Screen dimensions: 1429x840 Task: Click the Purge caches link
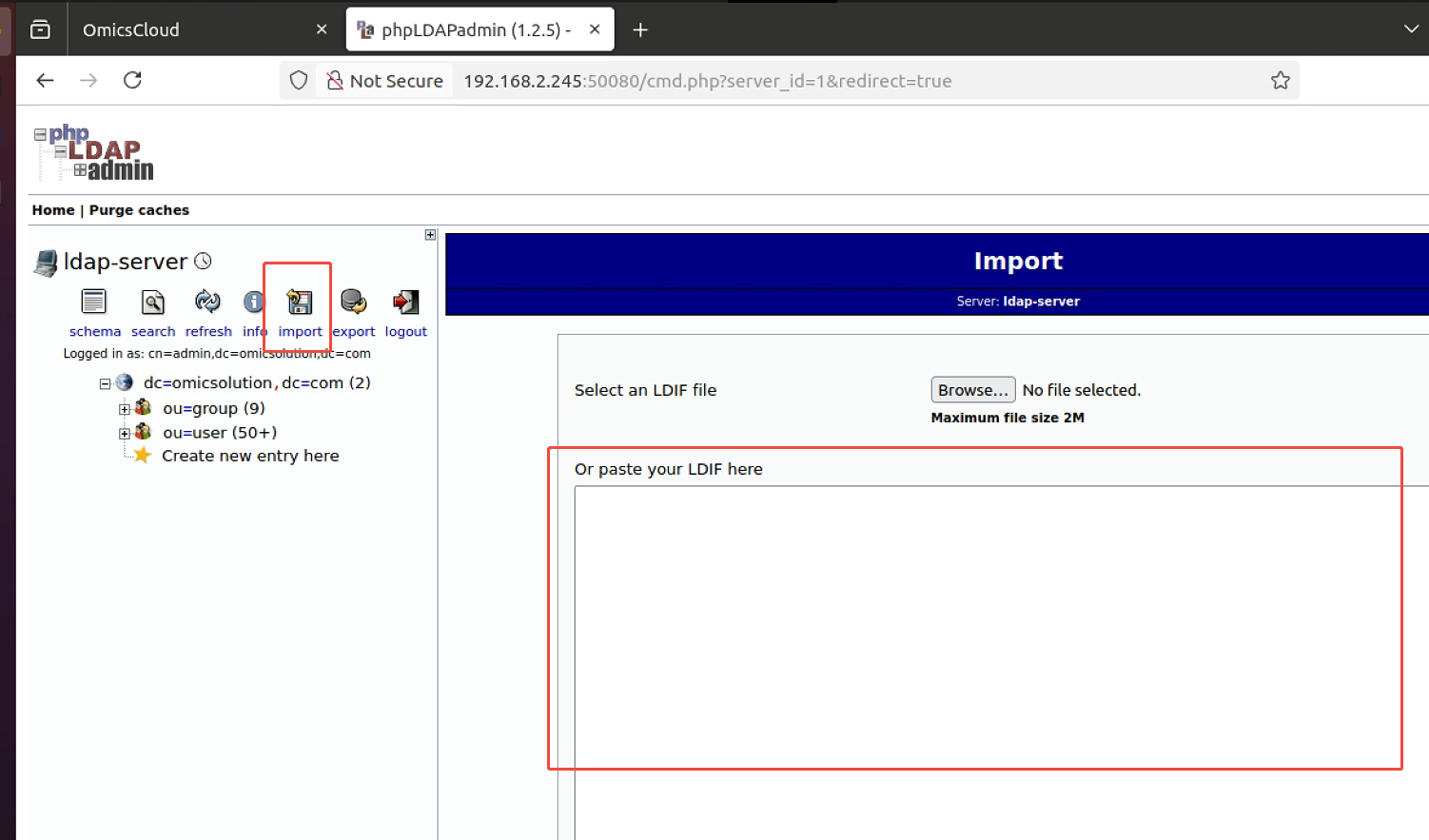139,210
